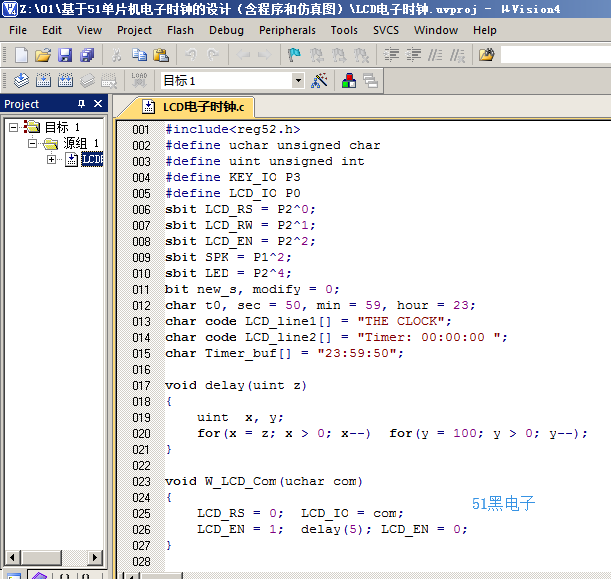Clear all bookmarks

click(361, 55)
